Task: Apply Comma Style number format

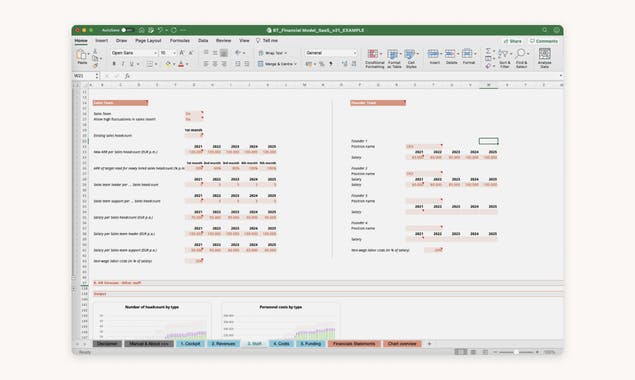Action: 331,64
